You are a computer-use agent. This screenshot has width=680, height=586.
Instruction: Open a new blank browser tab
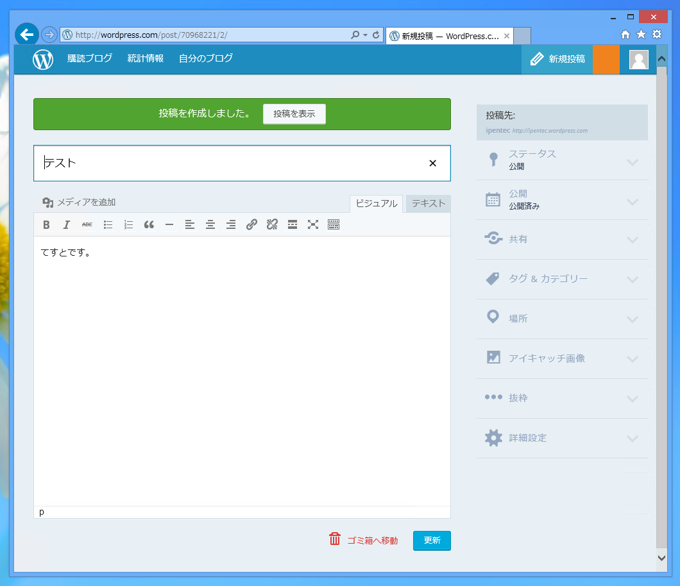[522, 36]
